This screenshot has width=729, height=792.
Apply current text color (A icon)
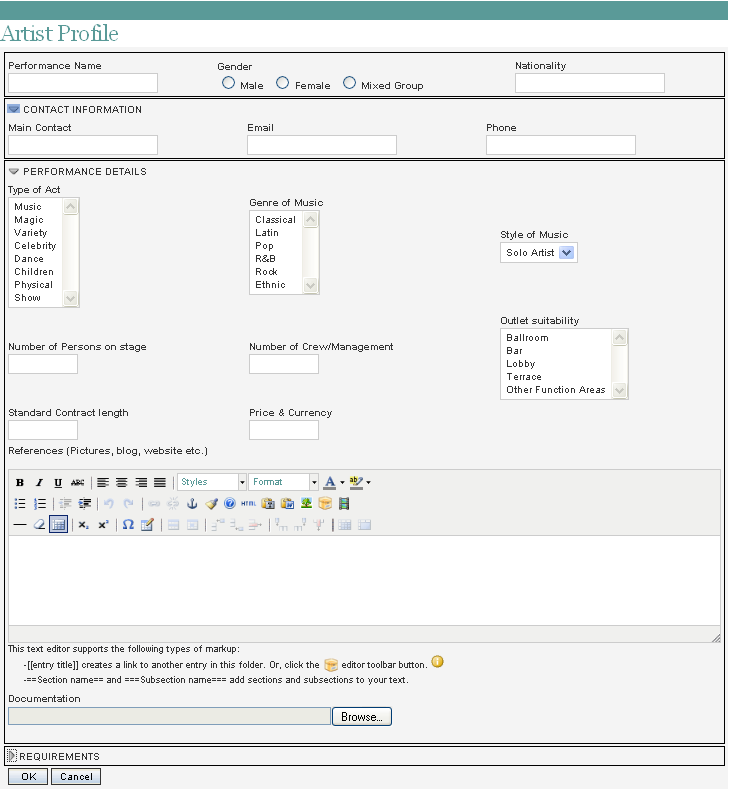click(330, 482)
